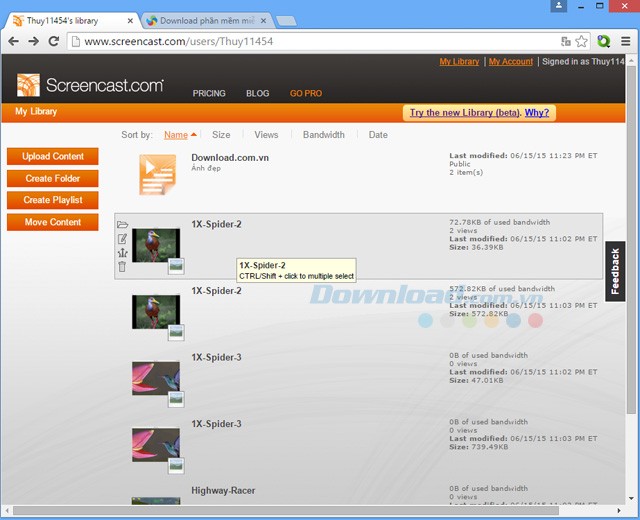640x520 pixels.
Task: Open the PRICING menu item
Action: [x=209, y=93]
